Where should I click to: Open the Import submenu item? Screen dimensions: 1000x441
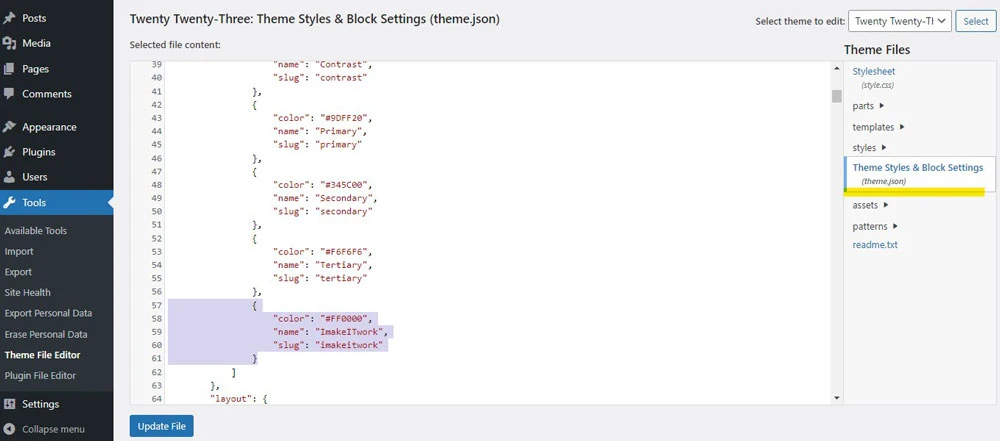[x=19, y=251]
